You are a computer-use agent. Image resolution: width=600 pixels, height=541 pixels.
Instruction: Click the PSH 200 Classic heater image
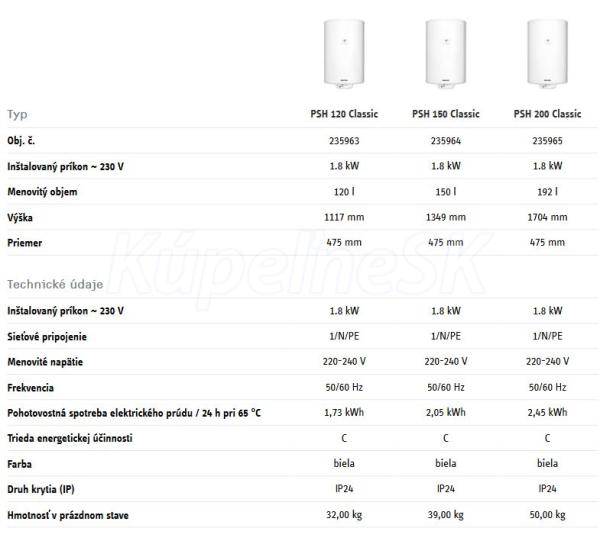[x=547, y=54]
